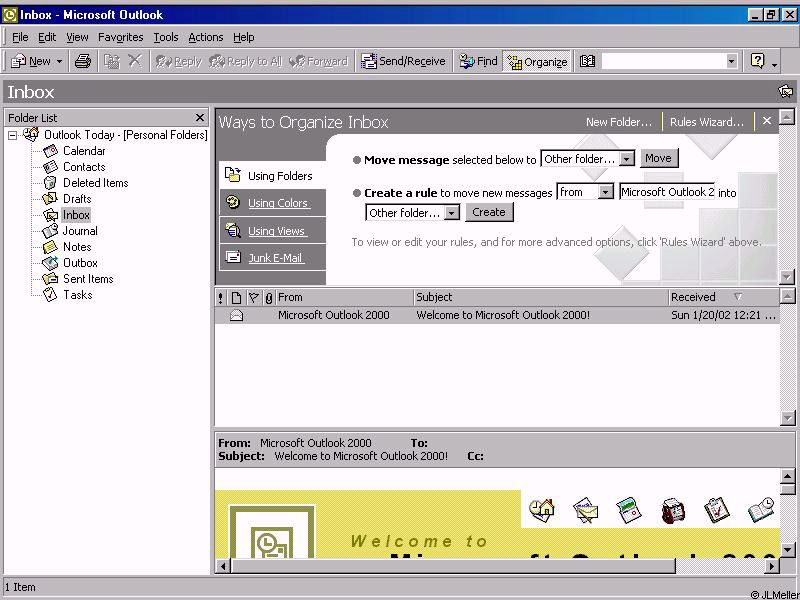This screenshot has width=800, height=600.
Task: Collapse the Outlook Today tree node
Action: pyautogui.click(x=13, y=135)
